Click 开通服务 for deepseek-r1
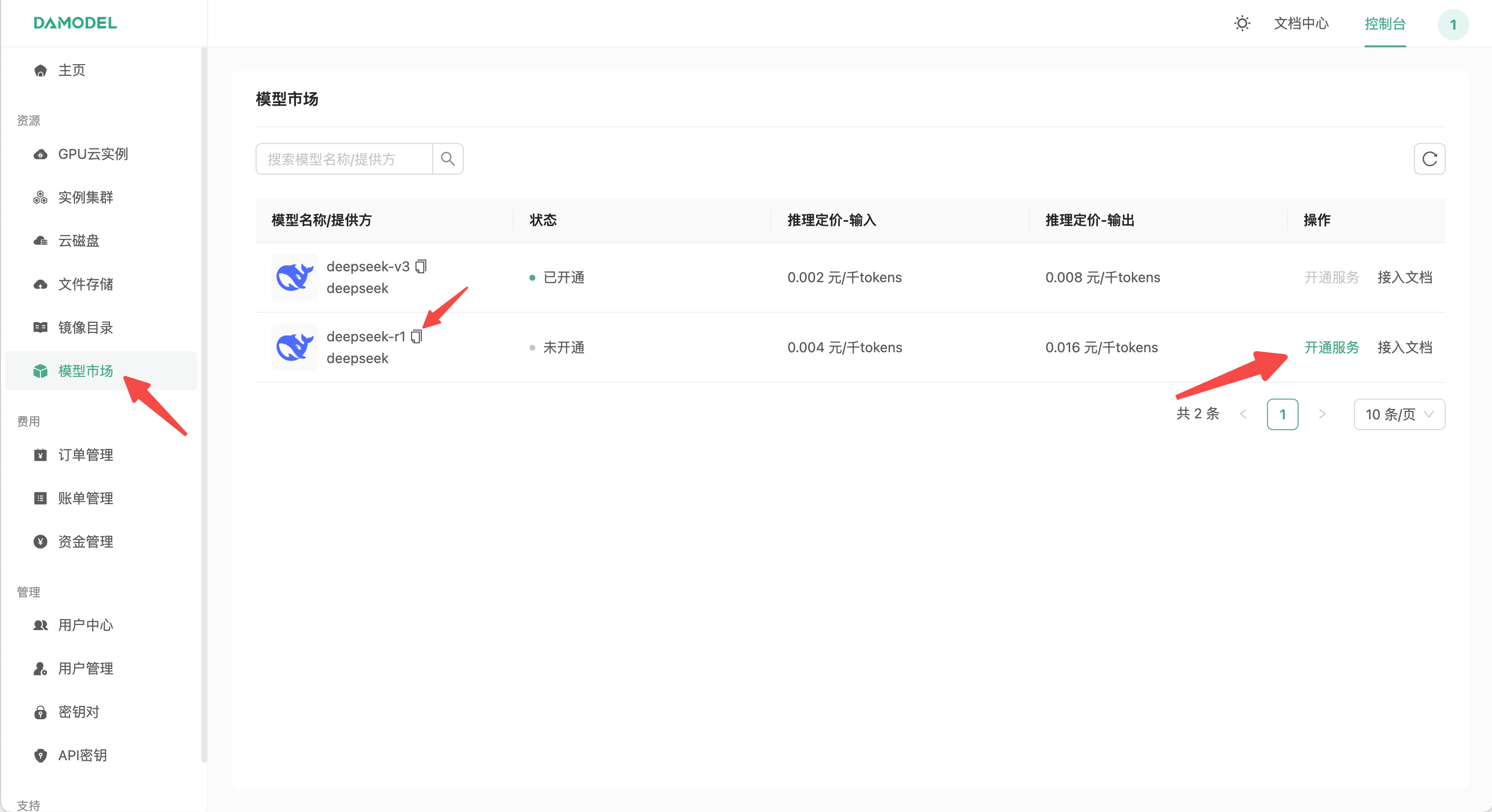Viewport: 1492px width, 812px height. [1332, 347]
